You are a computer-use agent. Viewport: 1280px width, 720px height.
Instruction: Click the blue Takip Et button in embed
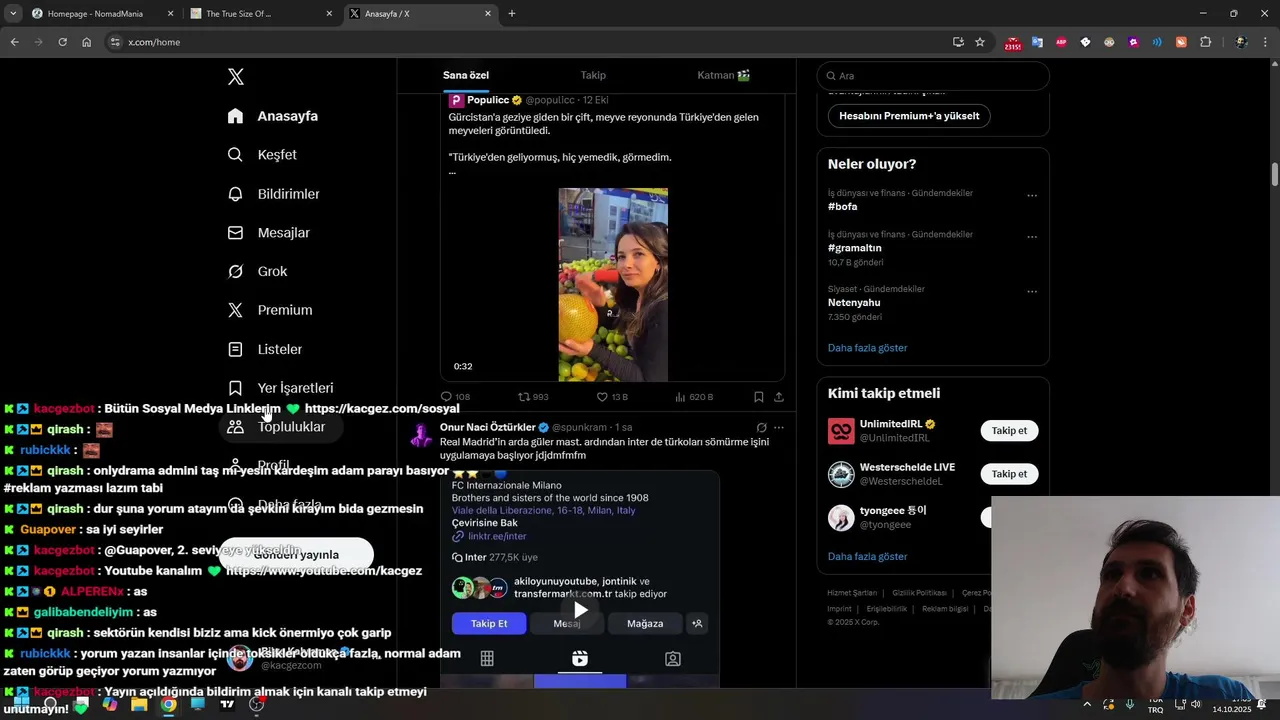coord(489,623)
